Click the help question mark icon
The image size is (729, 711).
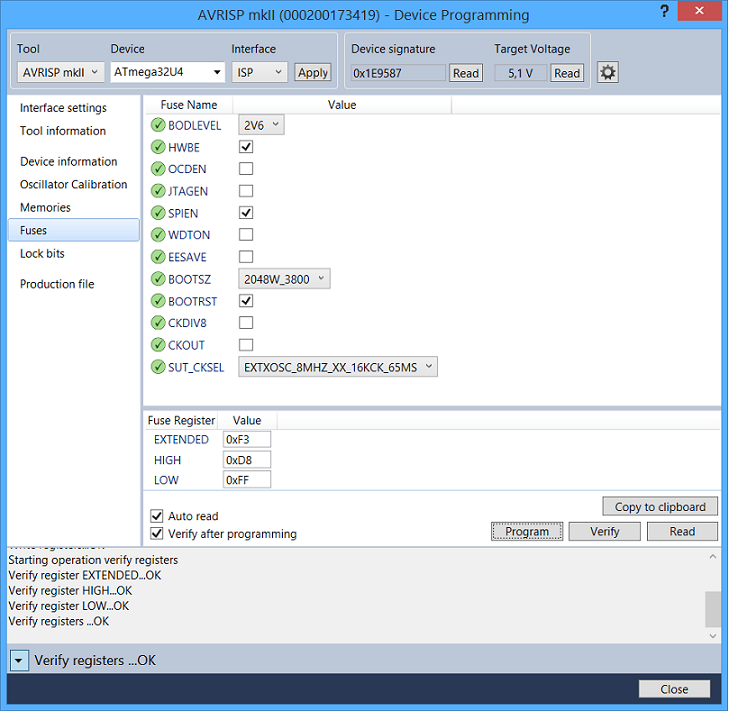665,11
